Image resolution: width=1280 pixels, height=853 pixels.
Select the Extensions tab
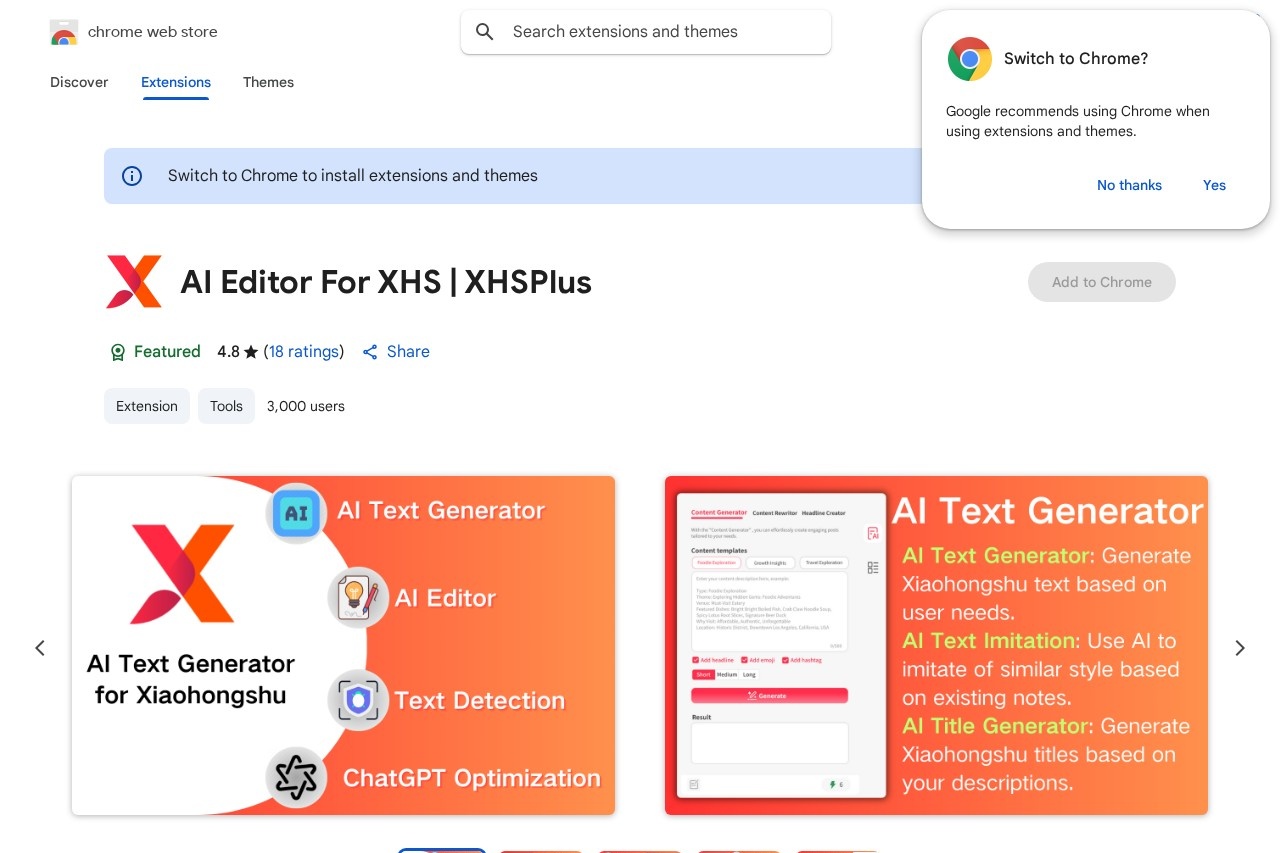pyautogui.click(x=176, y=82)
